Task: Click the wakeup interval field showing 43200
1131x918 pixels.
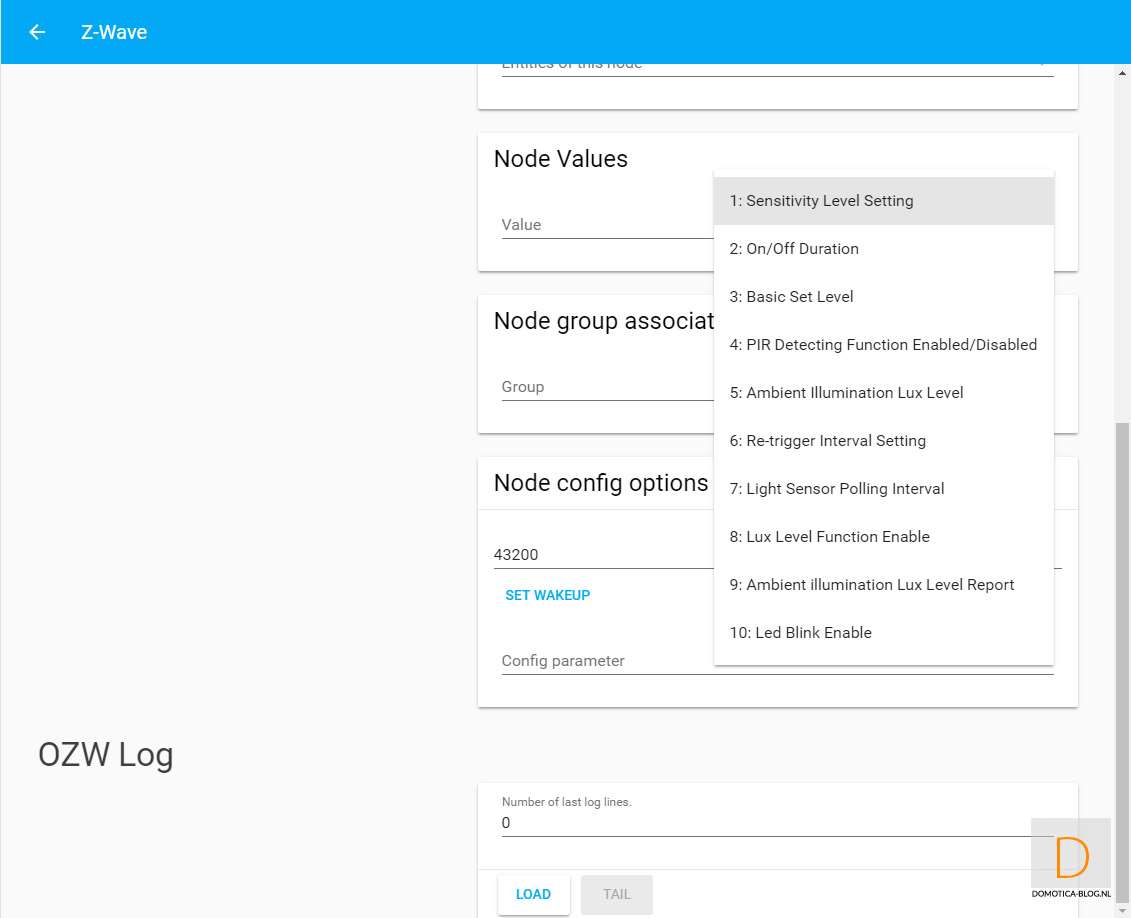Action: point(600,555)
